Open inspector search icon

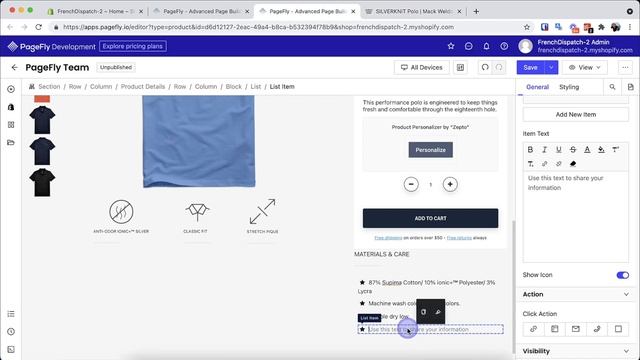click(x=612, y=87)
